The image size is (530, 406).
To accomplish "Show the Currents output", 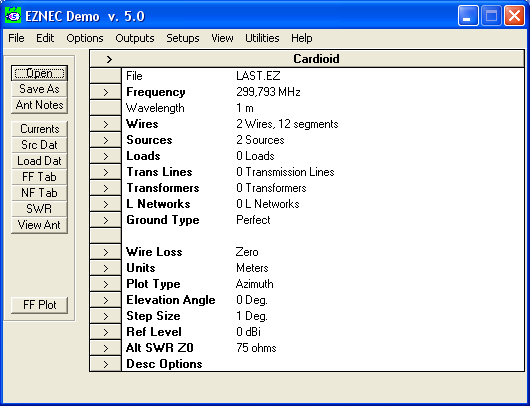I will coord(40,129).
